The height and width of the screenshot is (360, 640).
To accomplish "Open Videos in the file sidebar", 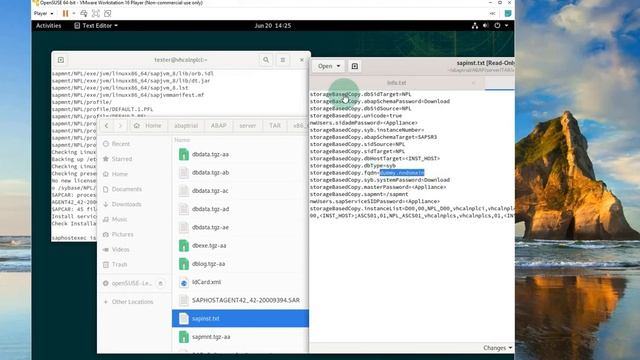I will (x=120, y=250).
